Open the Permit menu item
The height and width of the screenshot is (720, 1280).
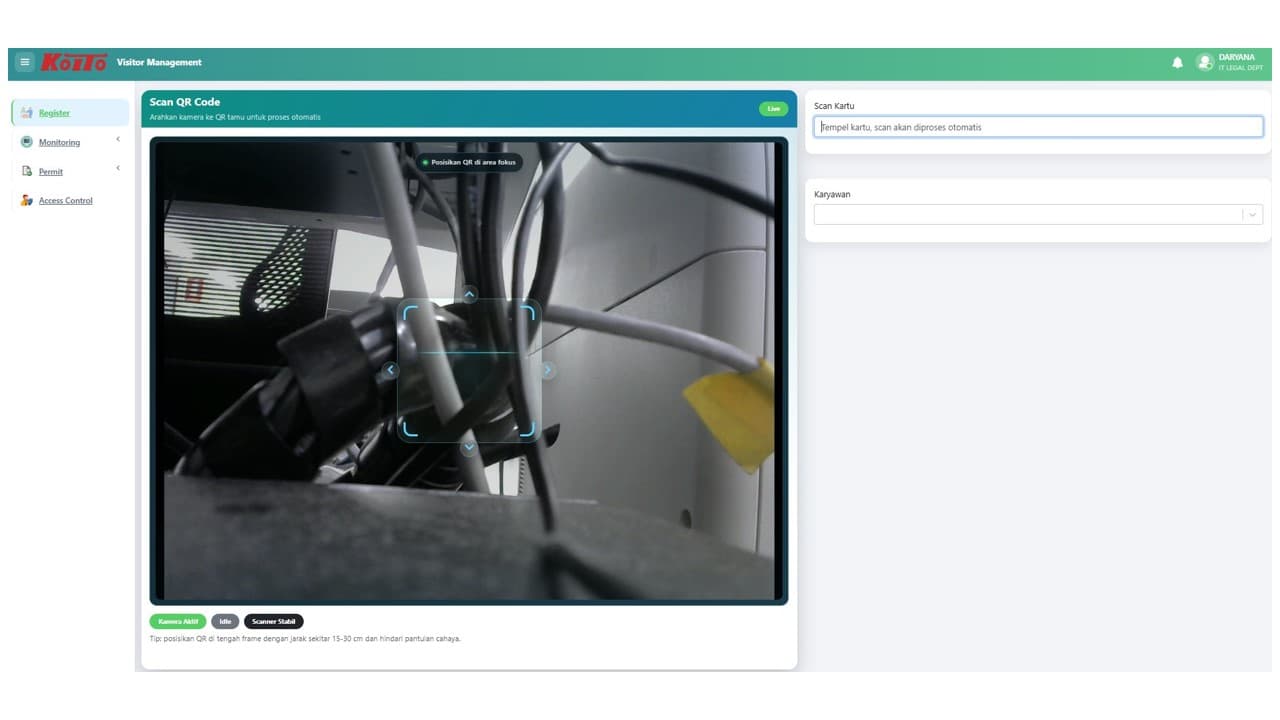[70, 171]
